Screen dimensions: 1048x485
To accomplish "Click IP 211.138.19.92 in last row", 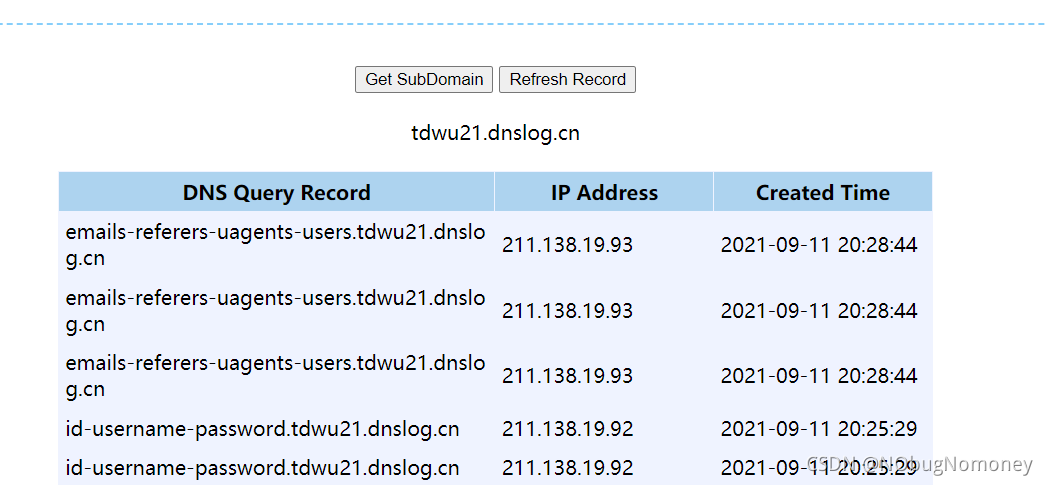I will pyautogui.click(x=567, y=467).
